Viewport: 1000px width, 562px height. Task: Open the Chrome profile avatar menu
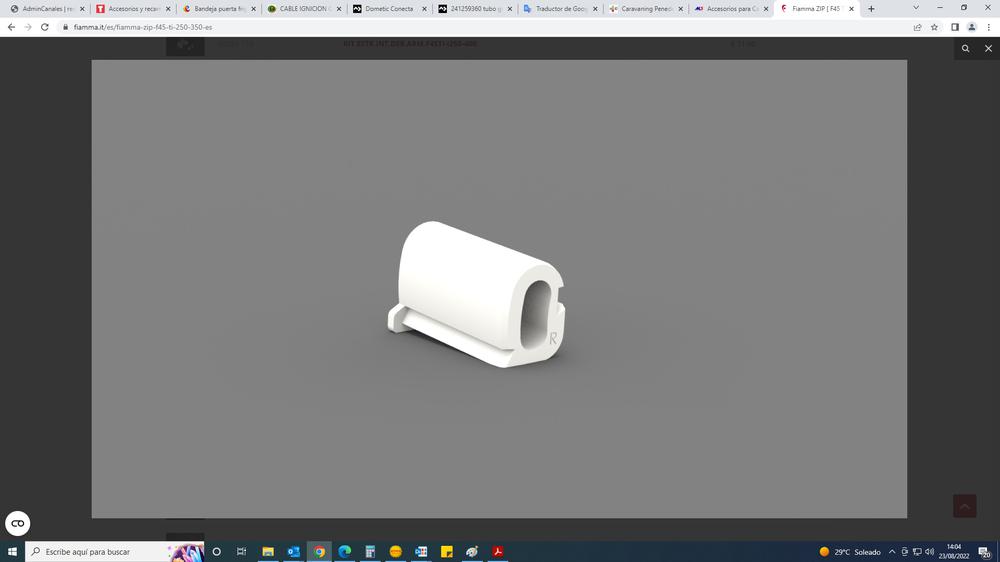coord(971,27)
